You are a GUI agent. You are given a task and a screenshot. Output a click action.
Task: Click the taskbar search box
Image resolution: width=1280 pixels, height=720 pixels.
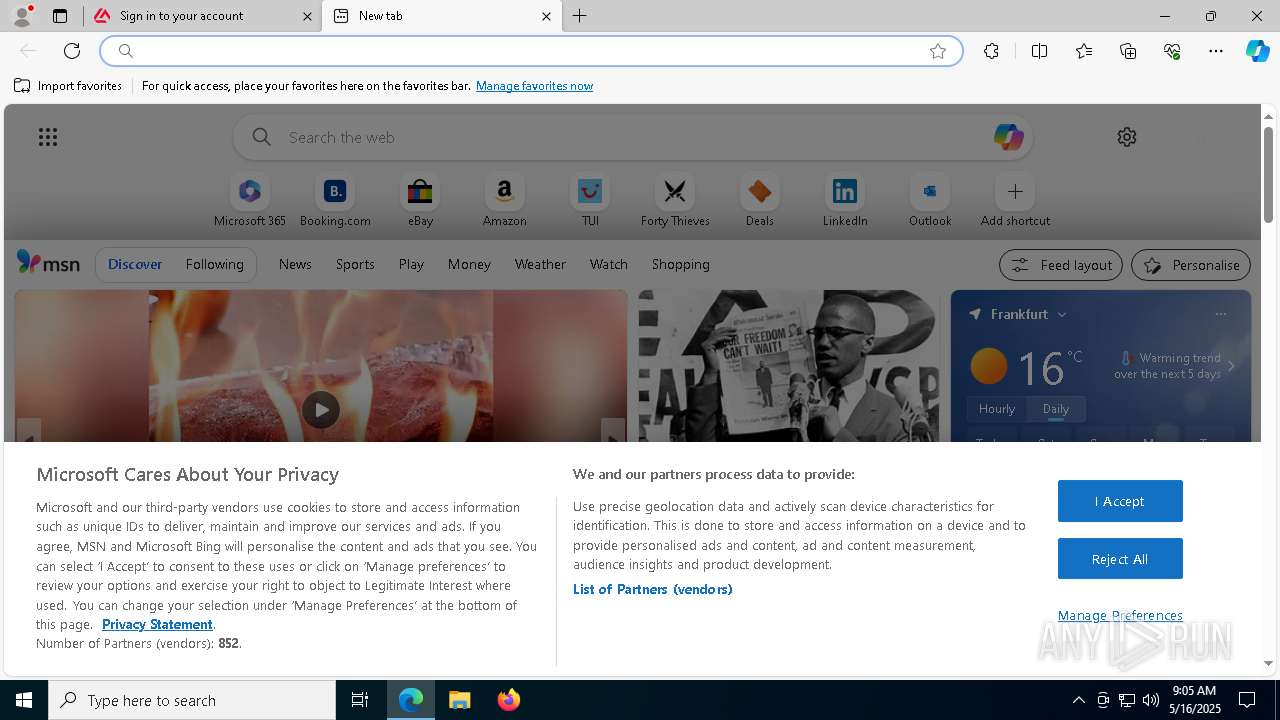(x=192, y=700)
